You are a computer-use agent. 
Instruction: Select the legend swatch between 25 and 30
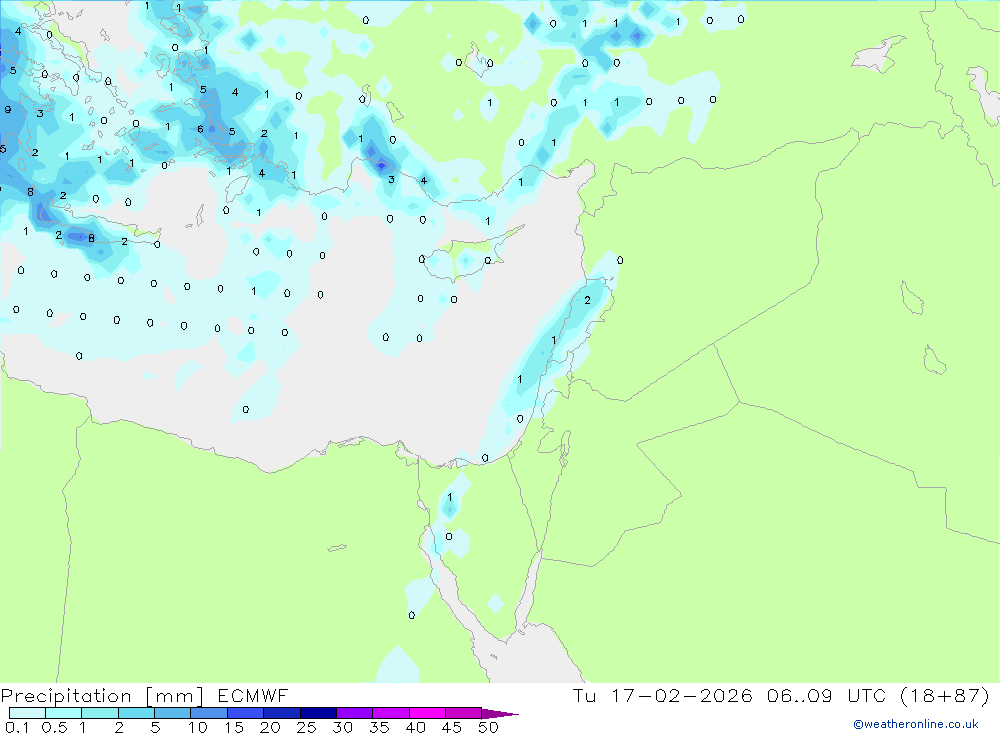(x=318, y=713)
